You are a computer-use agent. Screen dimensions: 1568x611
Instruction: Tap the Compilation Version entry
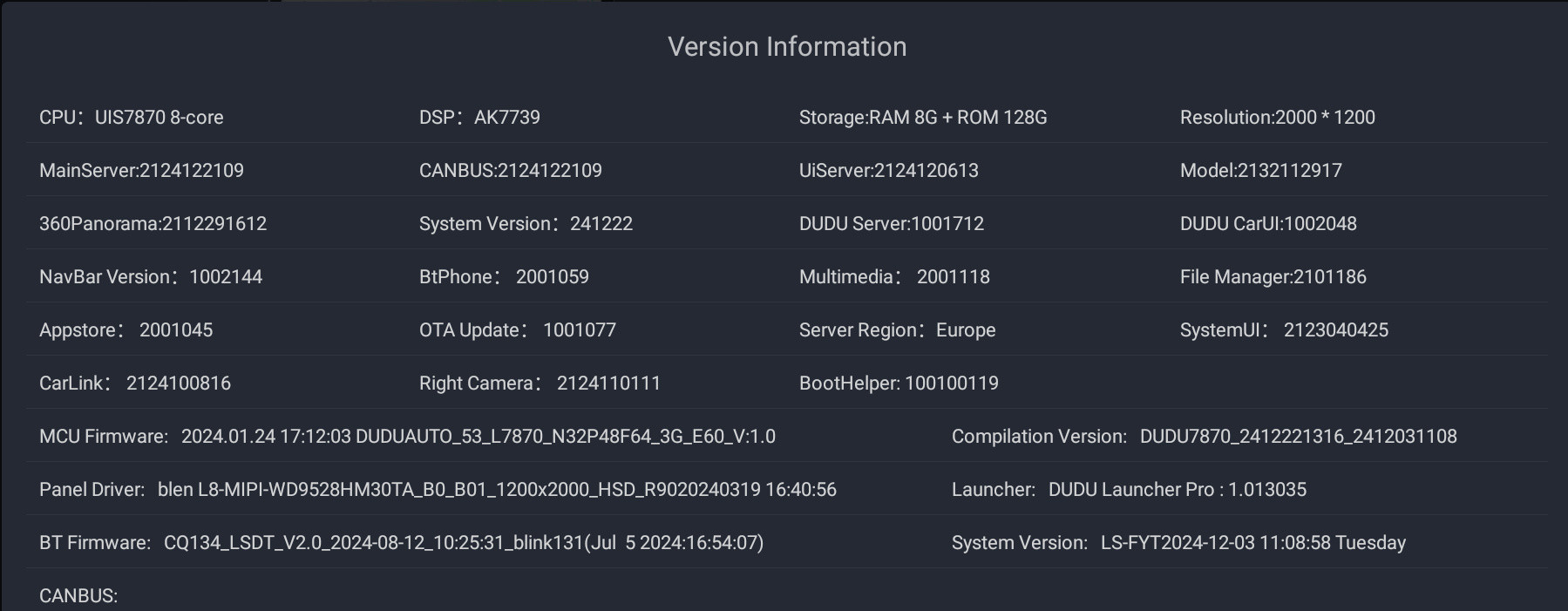click(x=1204, y=437)
